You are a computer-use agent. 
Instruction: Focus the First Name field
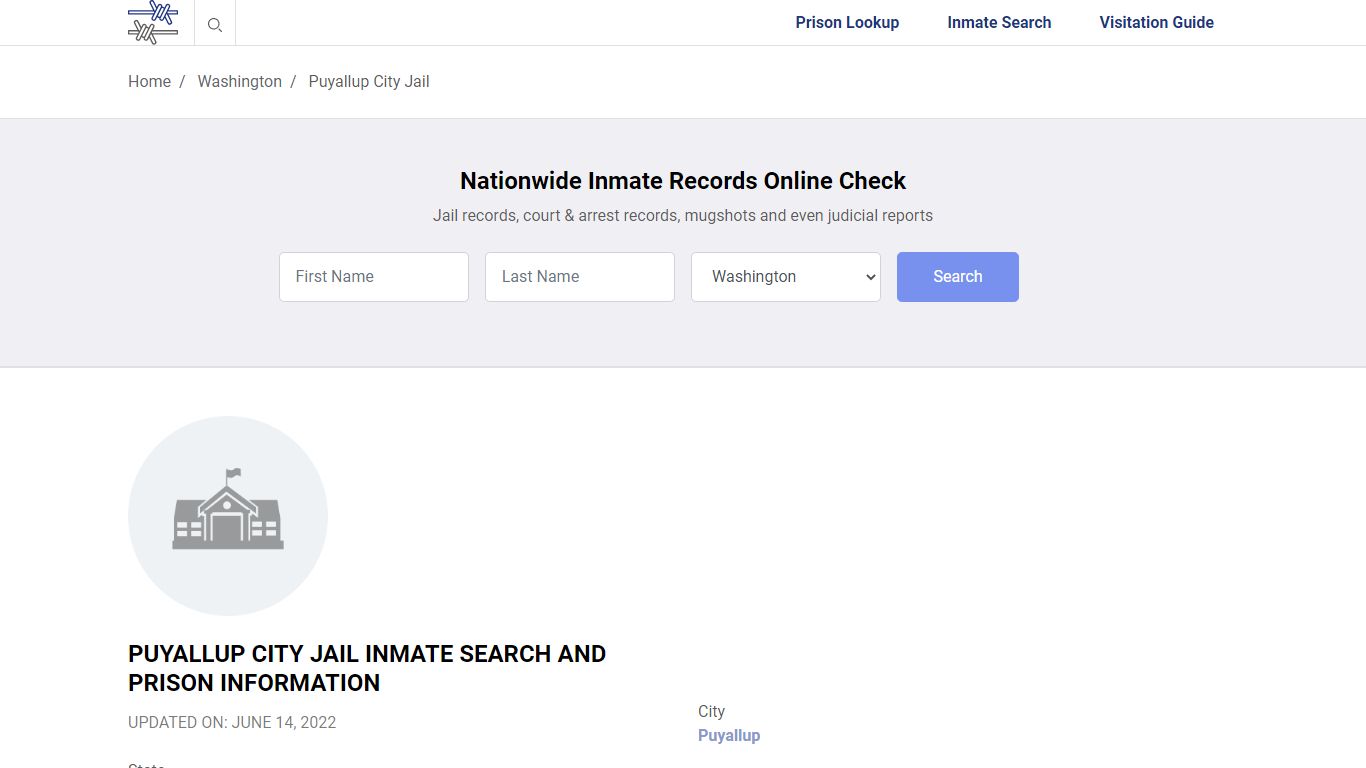pos(374,277)
